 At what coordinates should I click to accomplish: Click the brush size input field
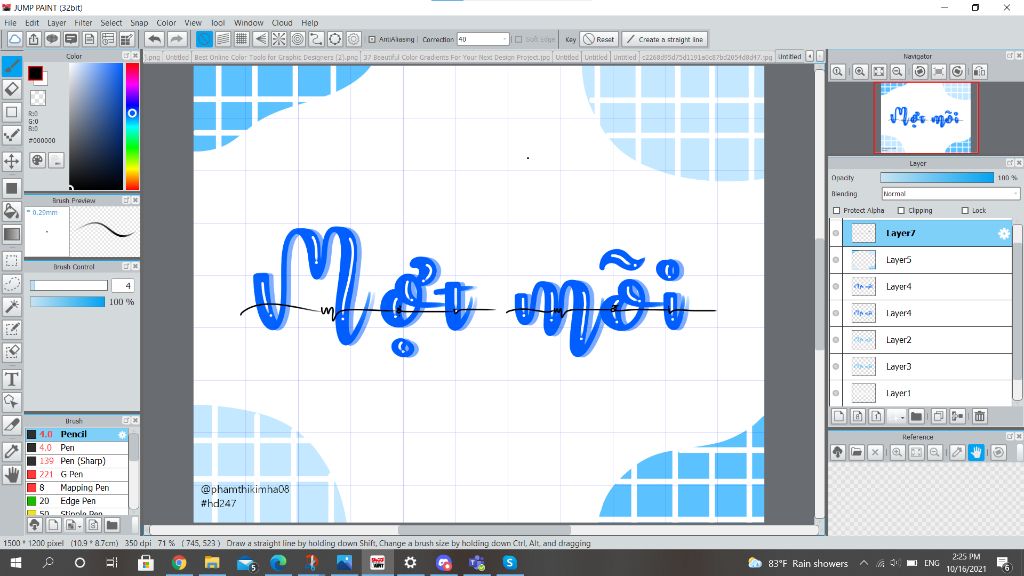click(x=123, y=285)
